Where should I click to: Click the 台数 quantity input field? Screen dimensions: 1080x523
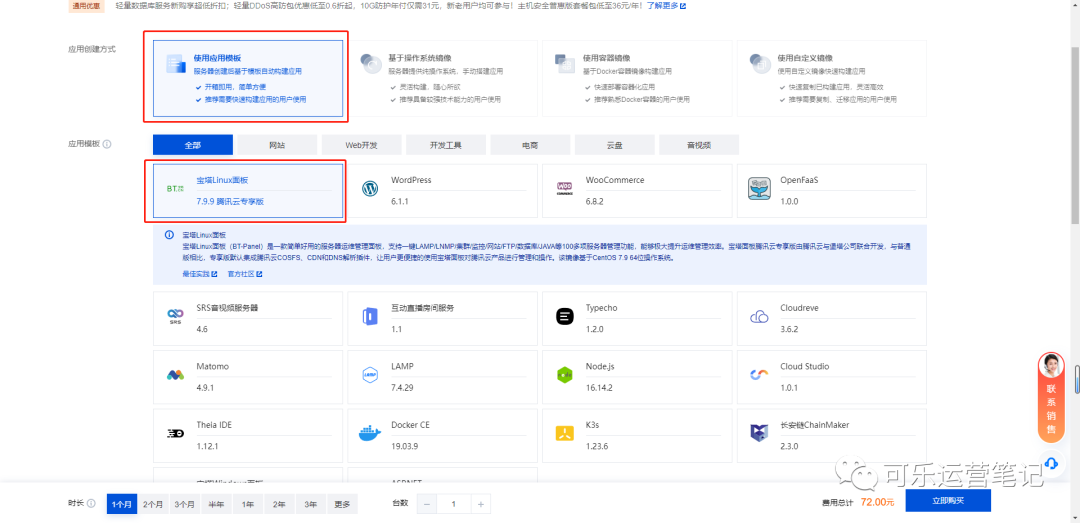[453, 504]
